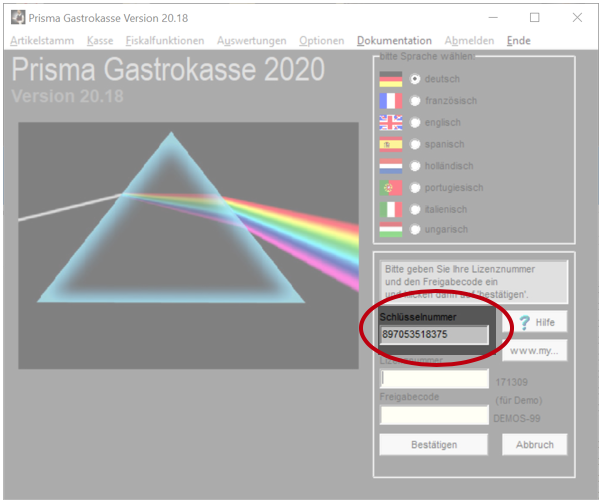Select französisch as the language
Screen dimensions: 603x503
tap(415, 101)
